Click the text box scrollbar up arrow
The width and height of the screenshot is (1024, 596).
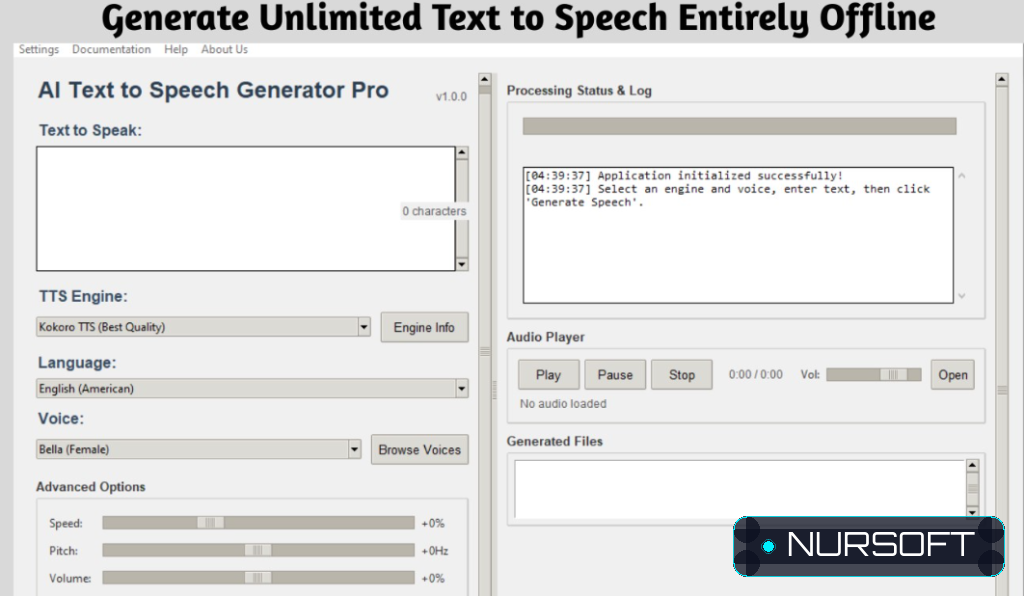tap(462, 153)
